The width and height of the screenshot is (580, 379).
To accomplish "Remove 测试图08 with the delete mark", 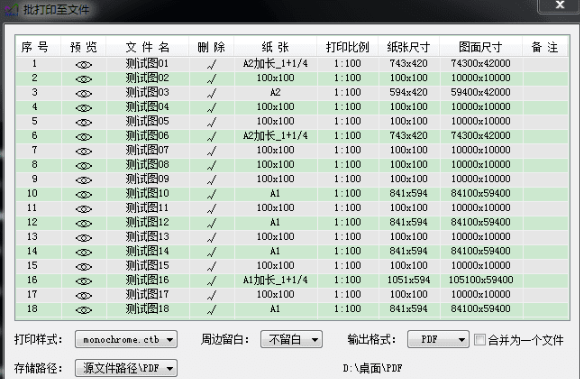I will 212,165.
